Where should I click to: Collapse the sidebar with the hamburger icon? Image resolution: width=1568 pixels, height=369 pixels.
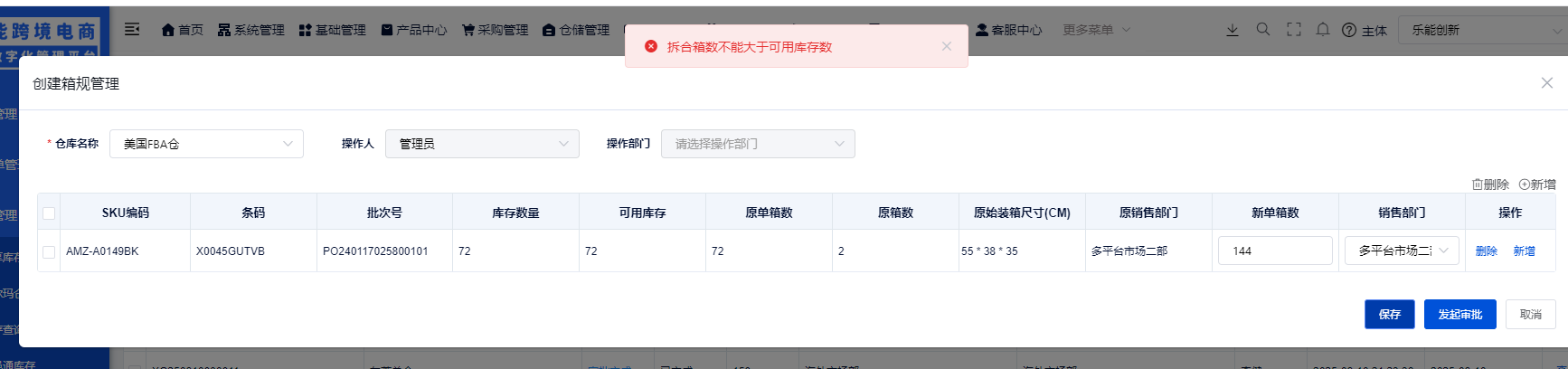click(132, 29)
